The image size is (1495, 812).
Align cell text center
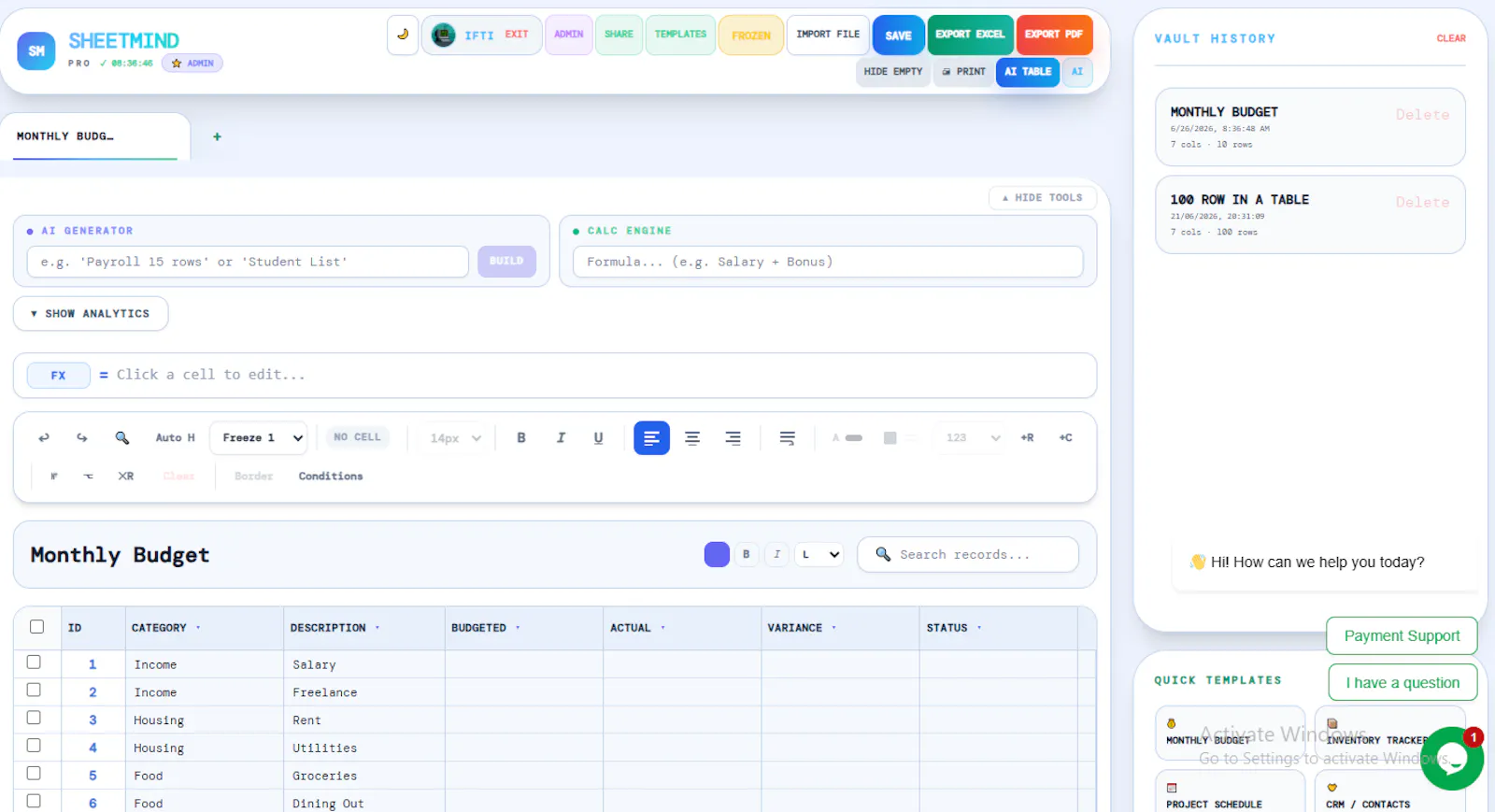tap(692, 437)
